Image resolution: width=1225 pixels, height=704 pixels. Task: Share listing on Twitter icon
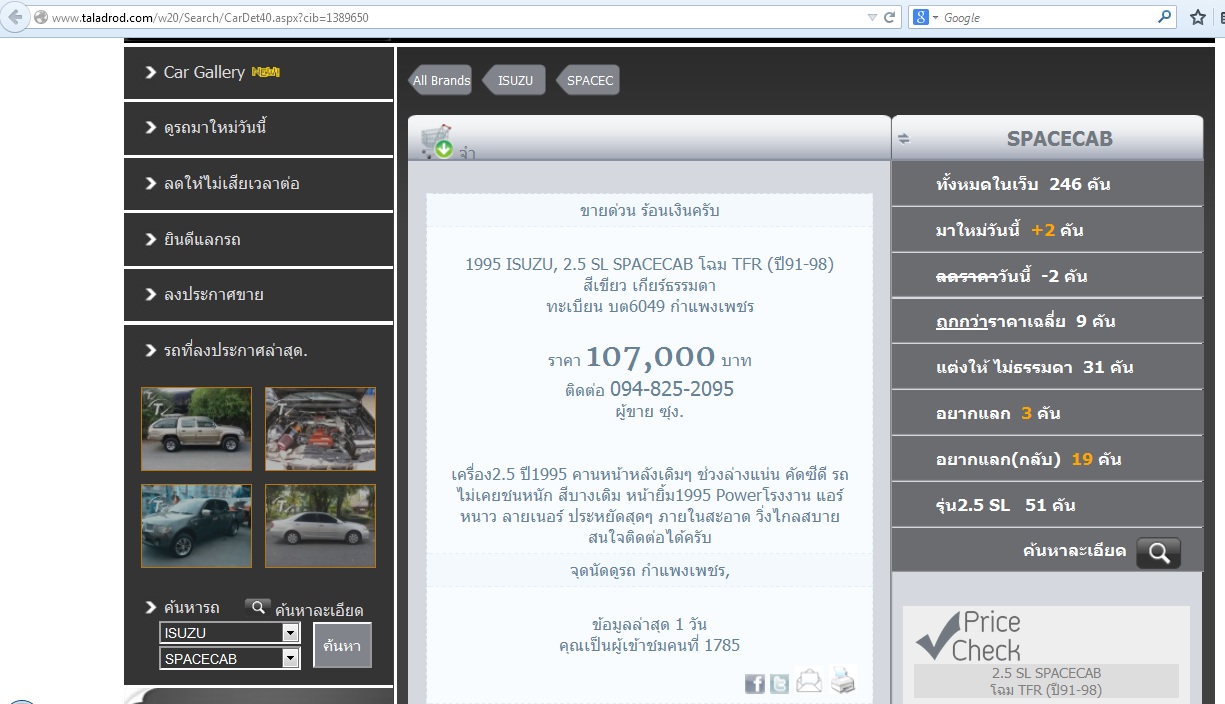[x=780, y=683]
